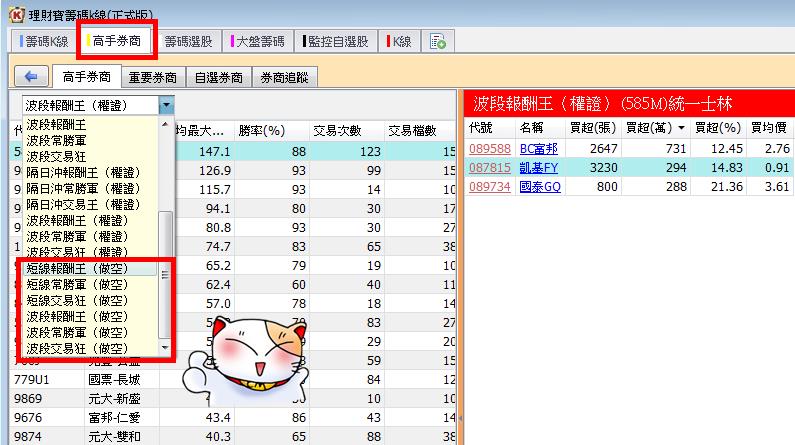This screenshot has width=795, height=445.
Task: Click the dropdown list scroll-up arrow
Action: [165, 124]
